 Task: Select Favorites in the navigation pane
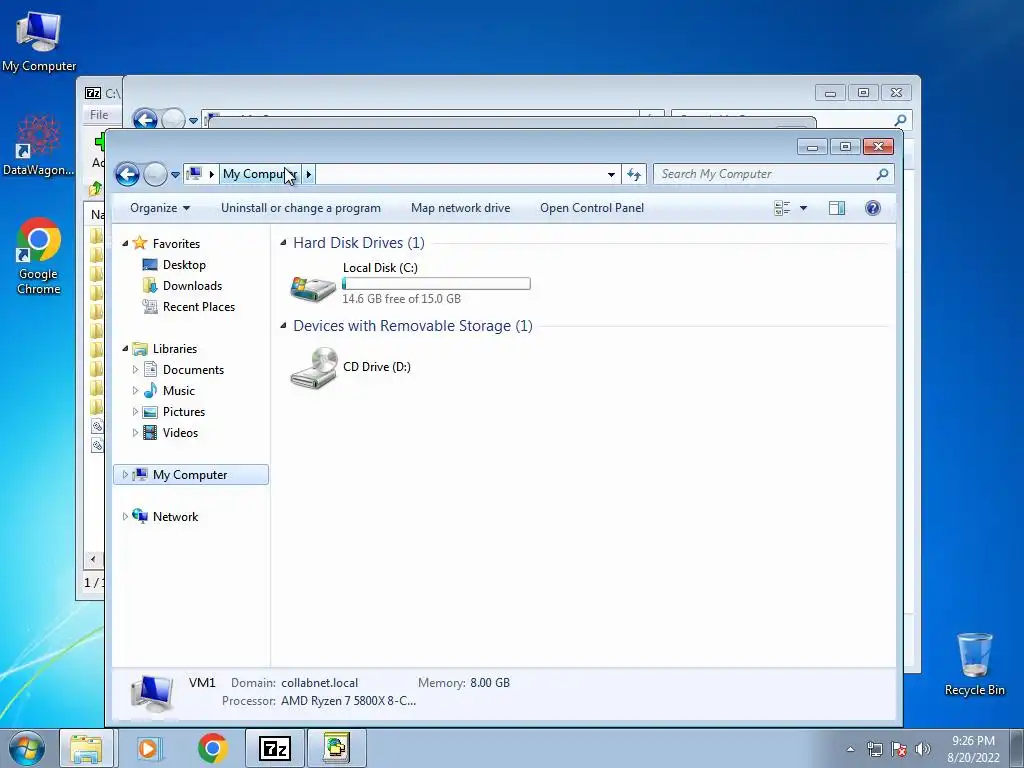[176, 244]
